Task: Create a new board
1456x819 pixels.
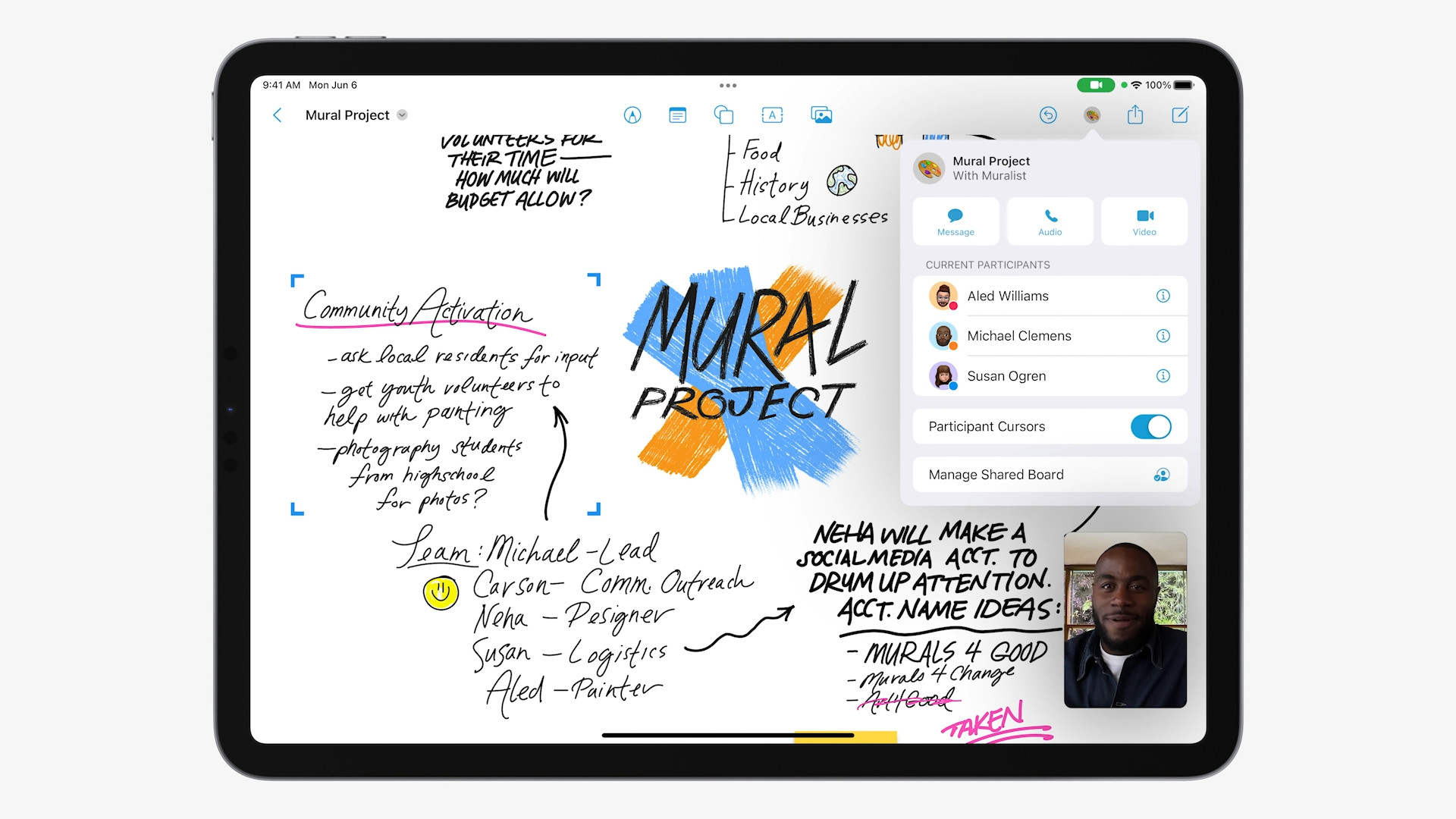Action: [x=1180, y=115]
